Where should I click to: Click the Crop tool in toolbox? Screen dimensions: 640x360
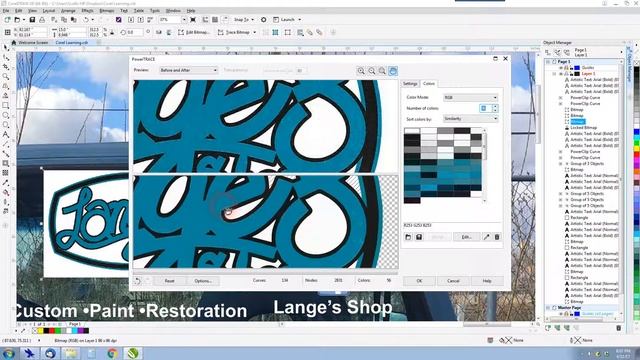(6, 67)
